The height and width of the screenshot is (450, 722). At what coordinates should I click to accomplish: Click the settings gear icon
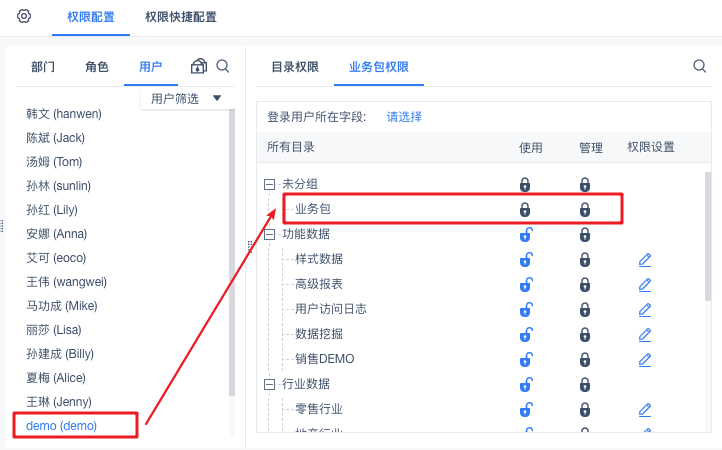24,16
